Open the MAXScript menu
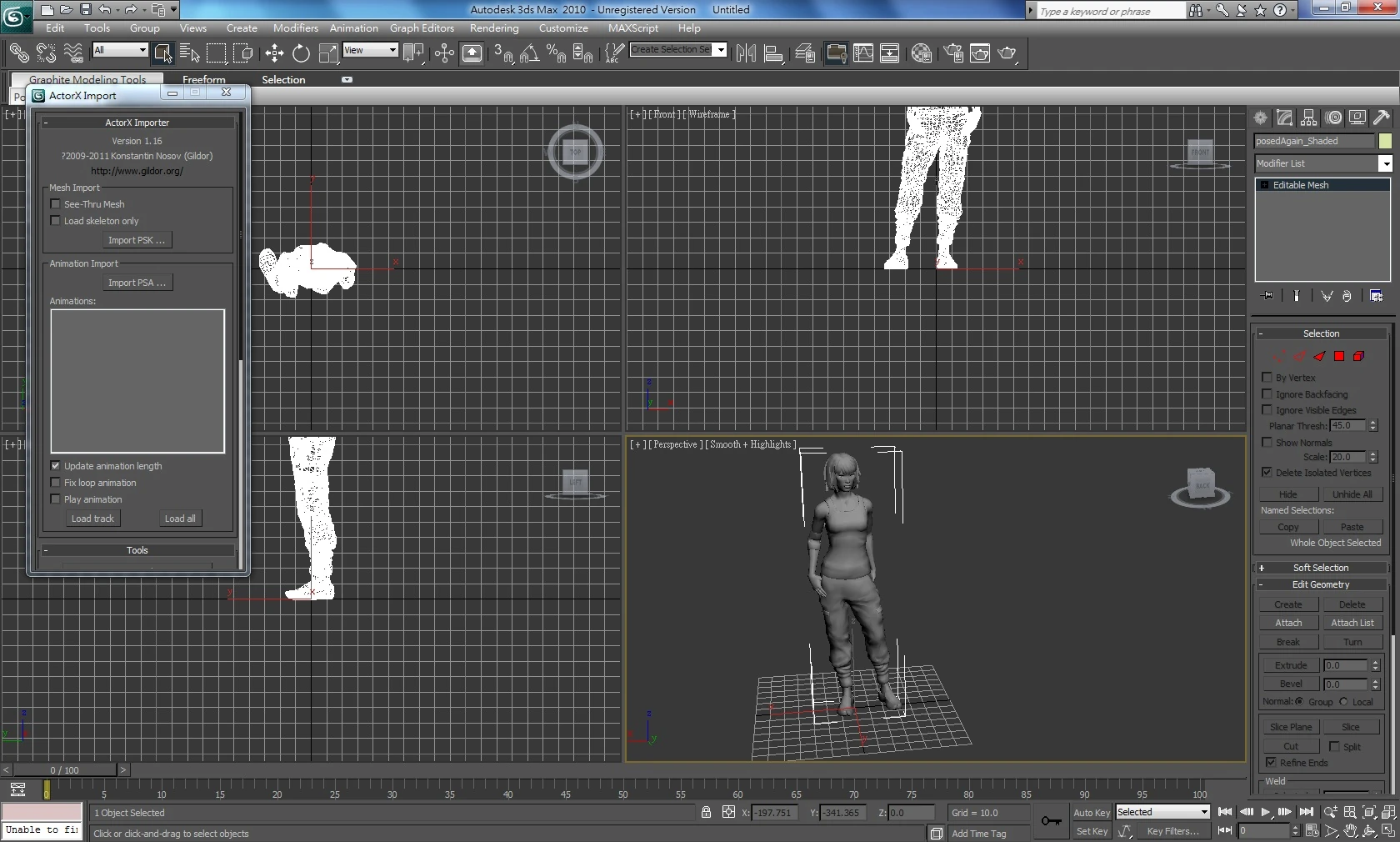 (x=632, y=28)
